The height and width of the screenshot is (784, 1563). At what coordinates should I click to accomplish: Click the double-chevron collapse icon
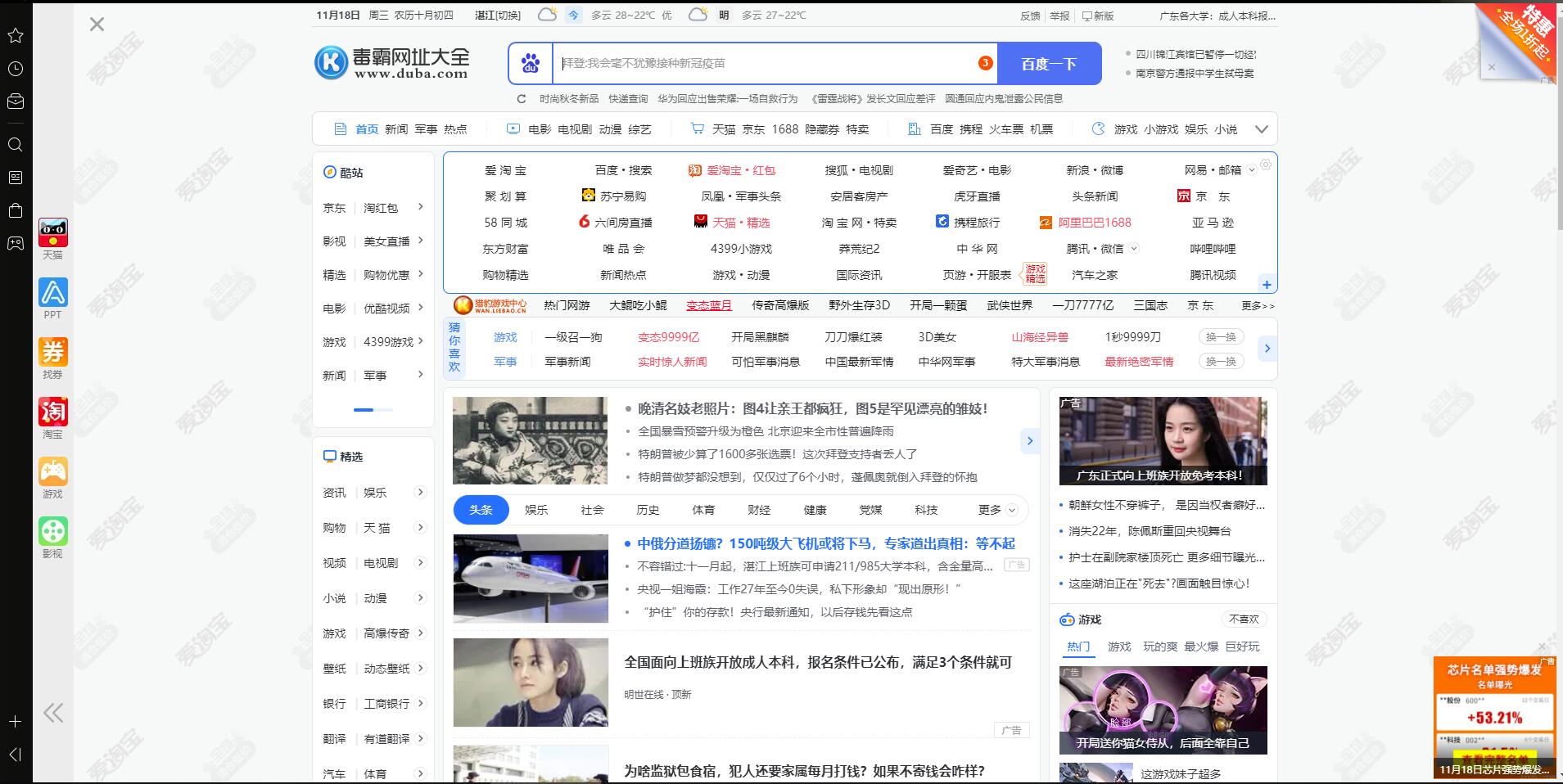pos(54,713)
